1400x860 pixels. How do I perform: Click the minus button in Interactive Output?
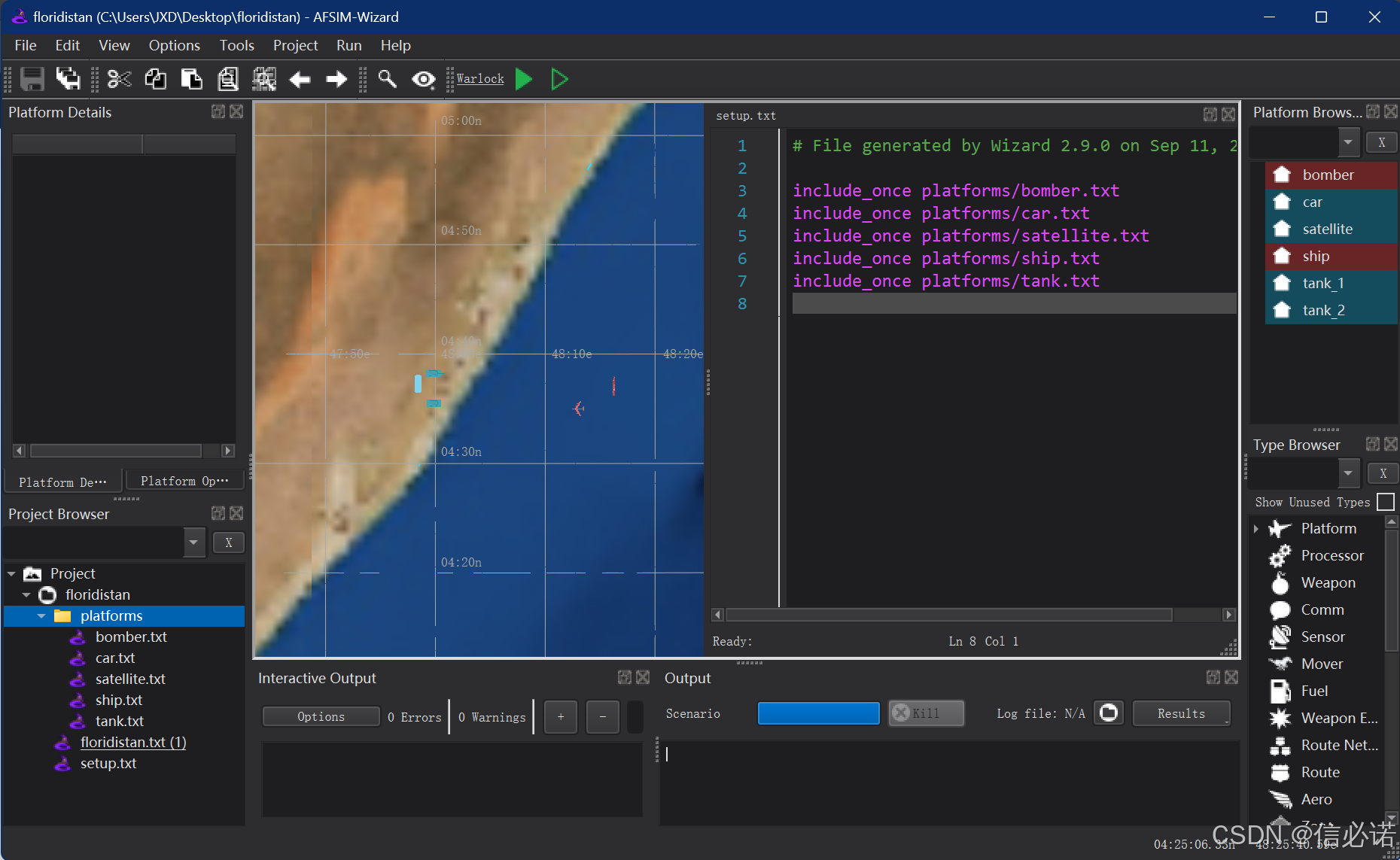click(602, 717)
